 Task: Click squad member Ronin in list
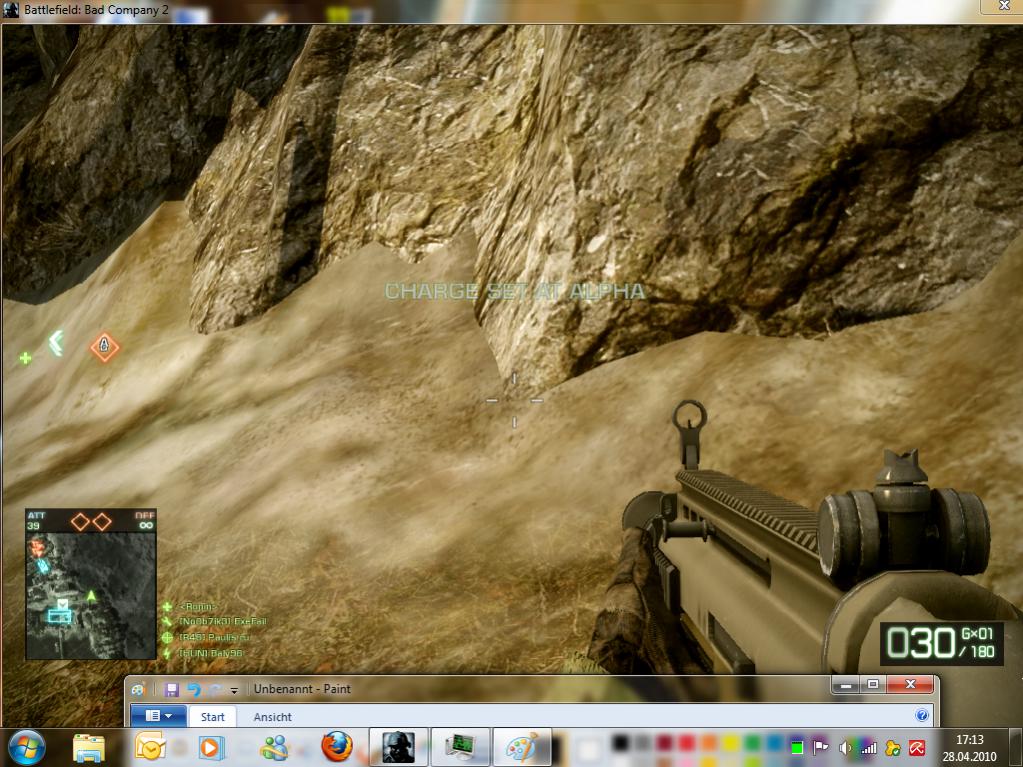[x=197, y=607]
